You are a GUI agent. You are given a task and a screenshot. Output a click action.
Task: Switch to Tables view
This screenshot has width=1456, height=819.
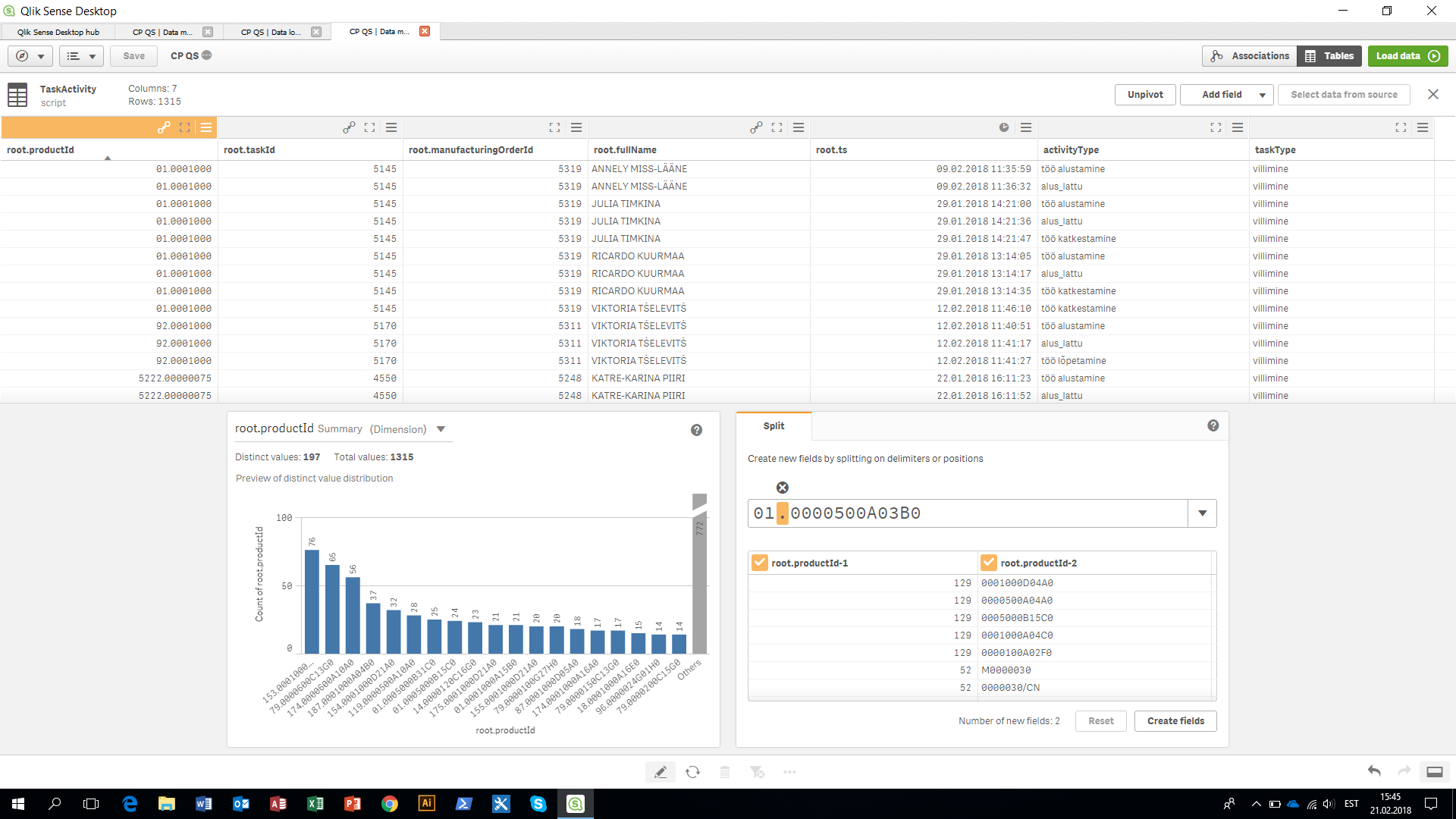point(1330,56)
